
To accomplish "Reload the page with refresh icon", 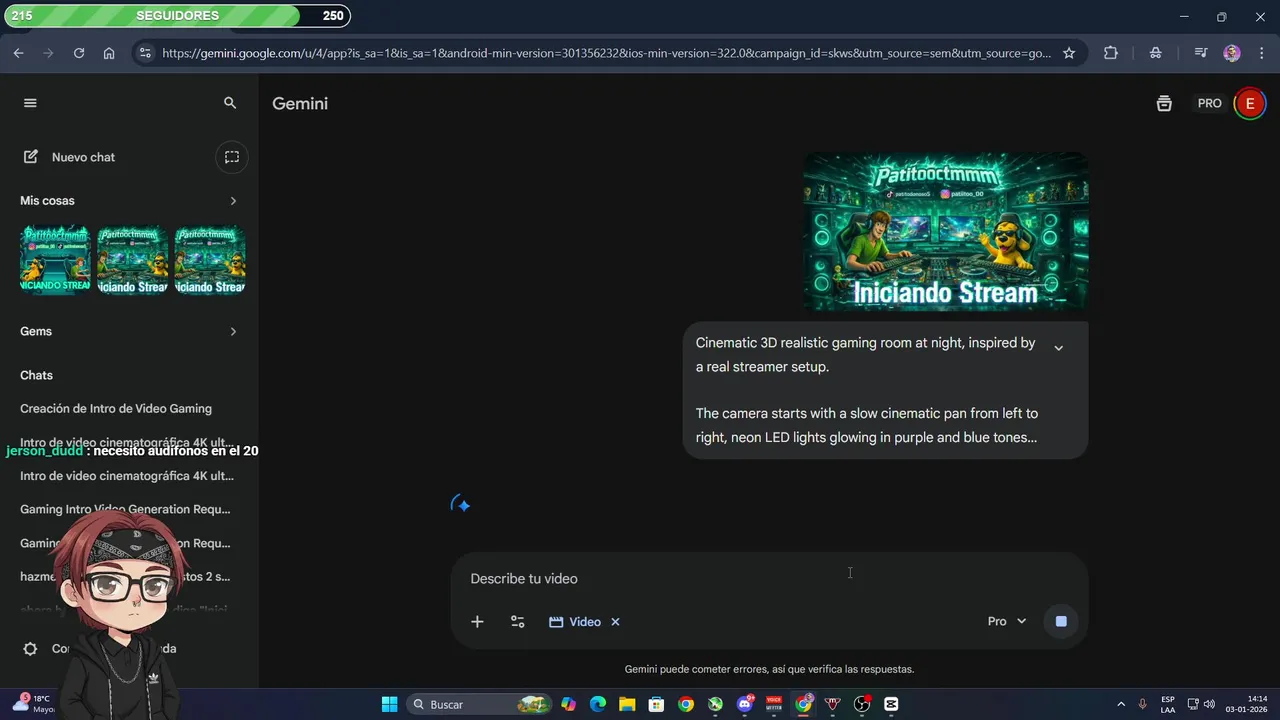I will coord(79,53).
